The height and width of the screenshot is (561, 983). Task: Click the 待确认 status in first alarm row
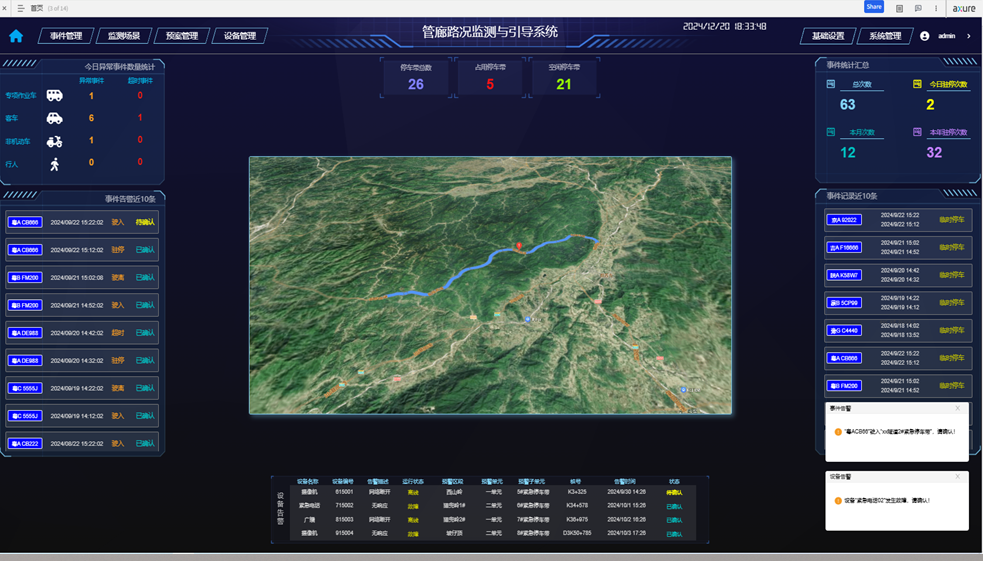[x=145, y=222]
